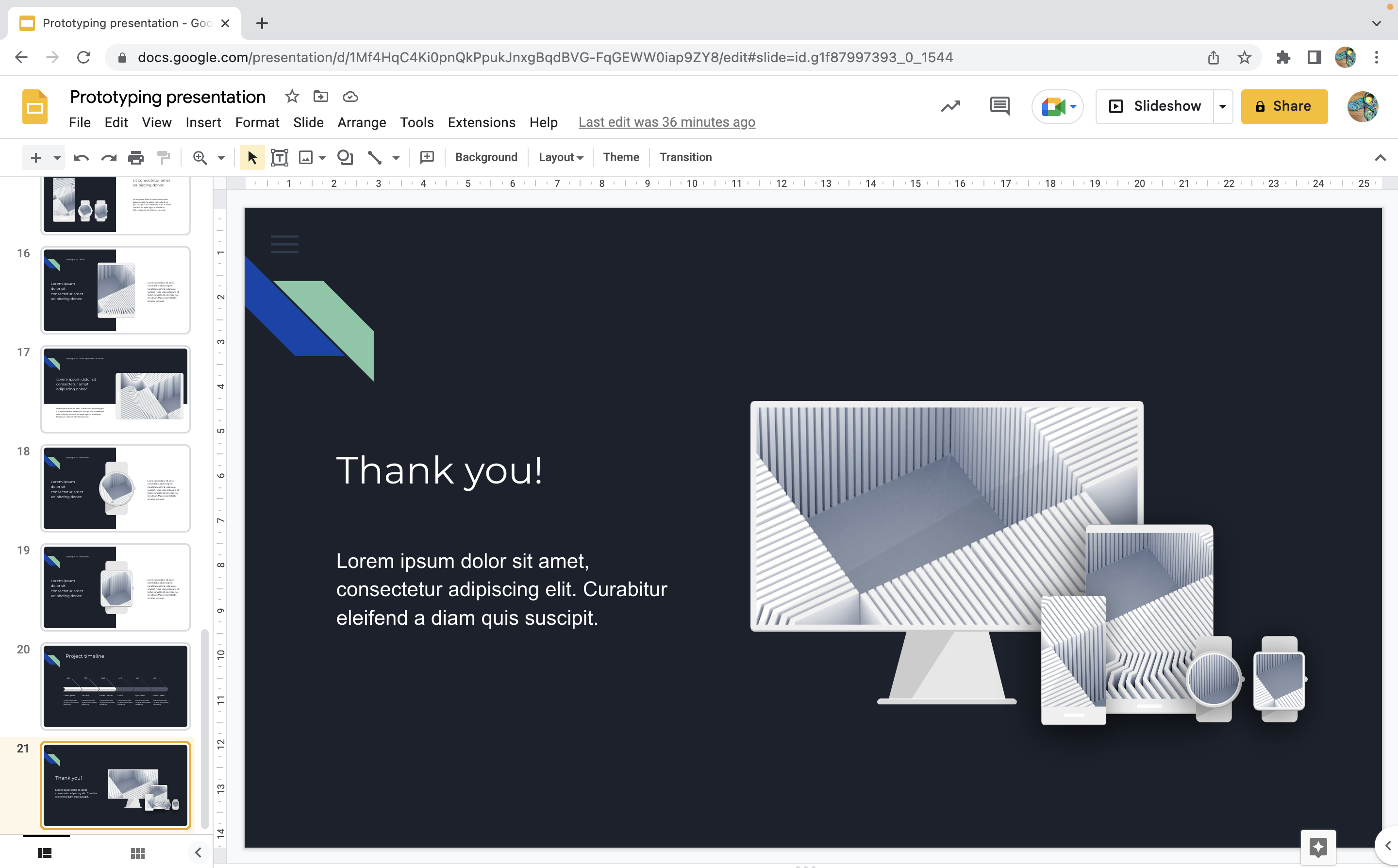This screenshot has height=868, width=1398.
Task: Select the Shape tool
Action: pyautogui.click(x=345, y=157)
